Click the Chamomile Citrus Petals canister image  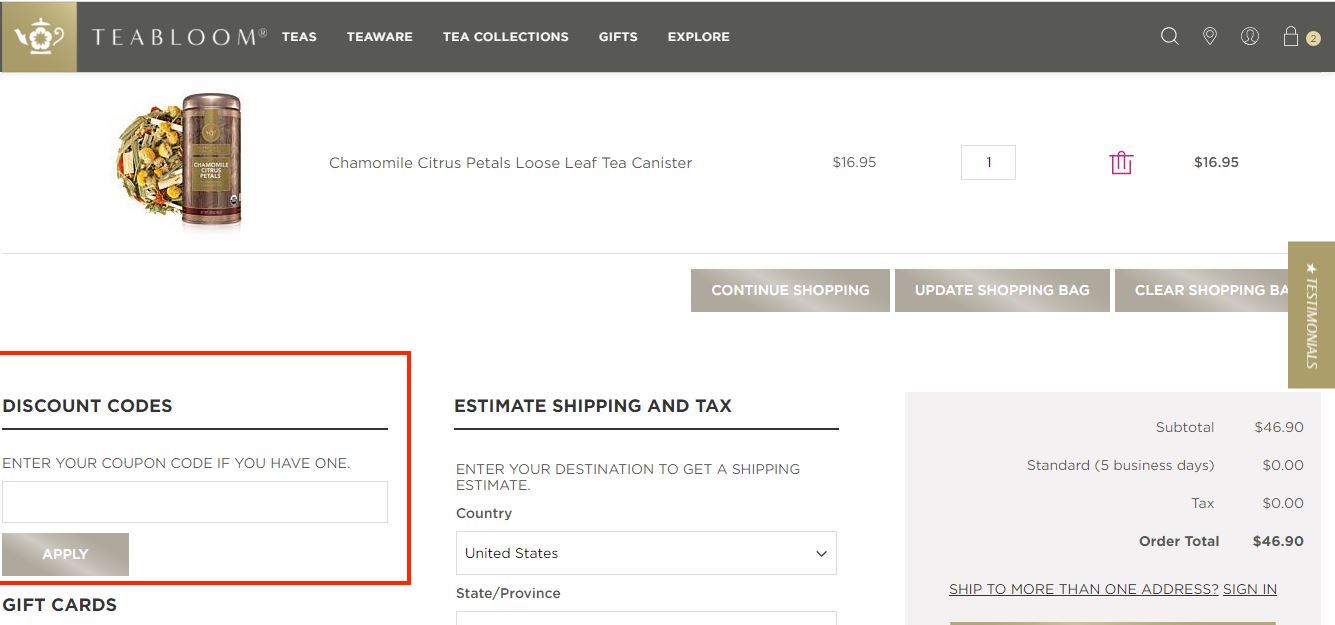tap(180, 162)
